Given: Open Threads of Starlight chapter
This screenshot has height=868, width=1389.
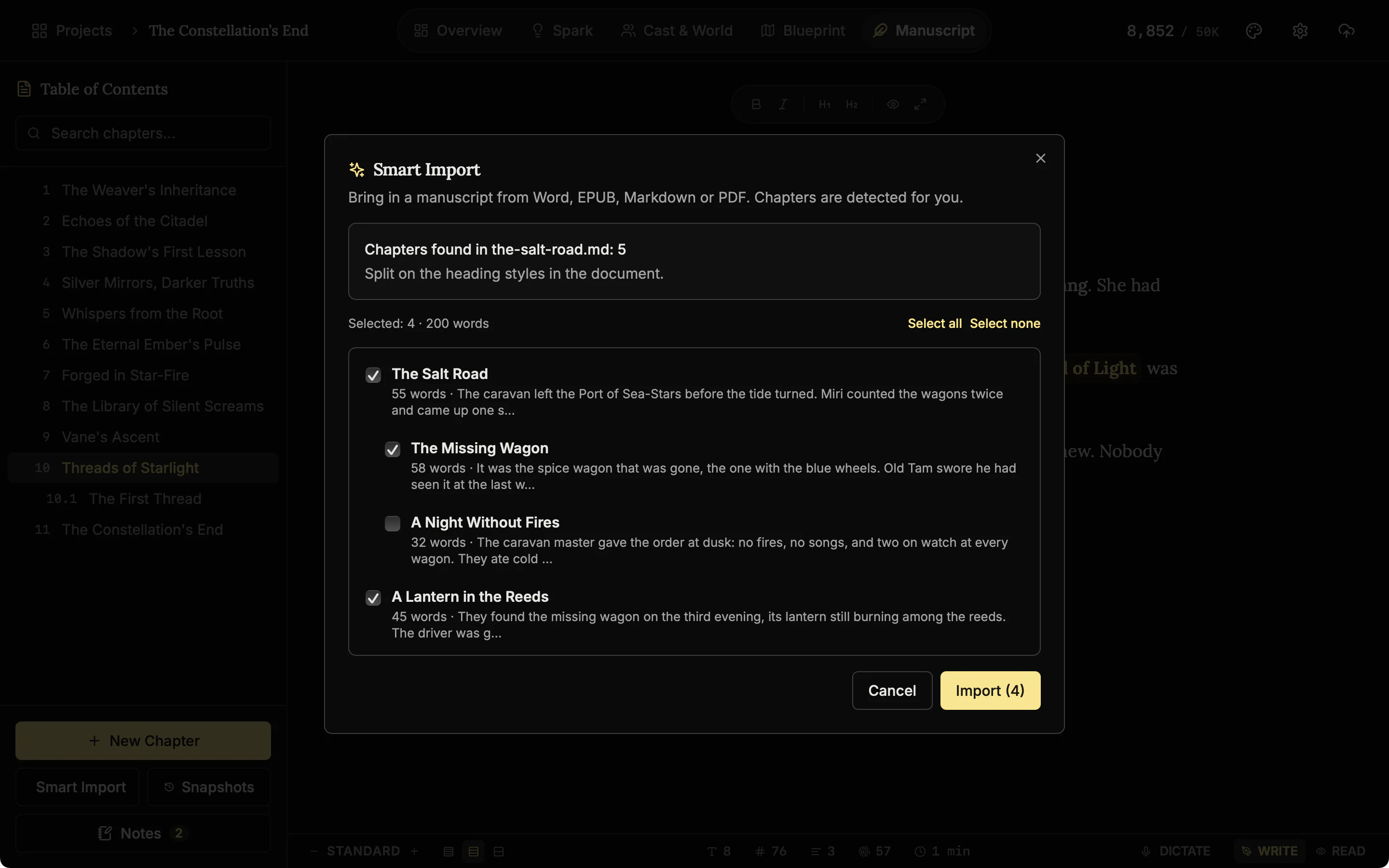Looking at the screenshot, I should [143, 468].
